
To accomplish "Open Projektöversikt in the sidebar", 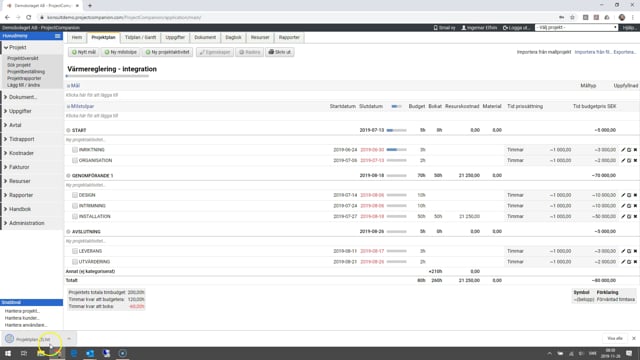I will [23, 58].
